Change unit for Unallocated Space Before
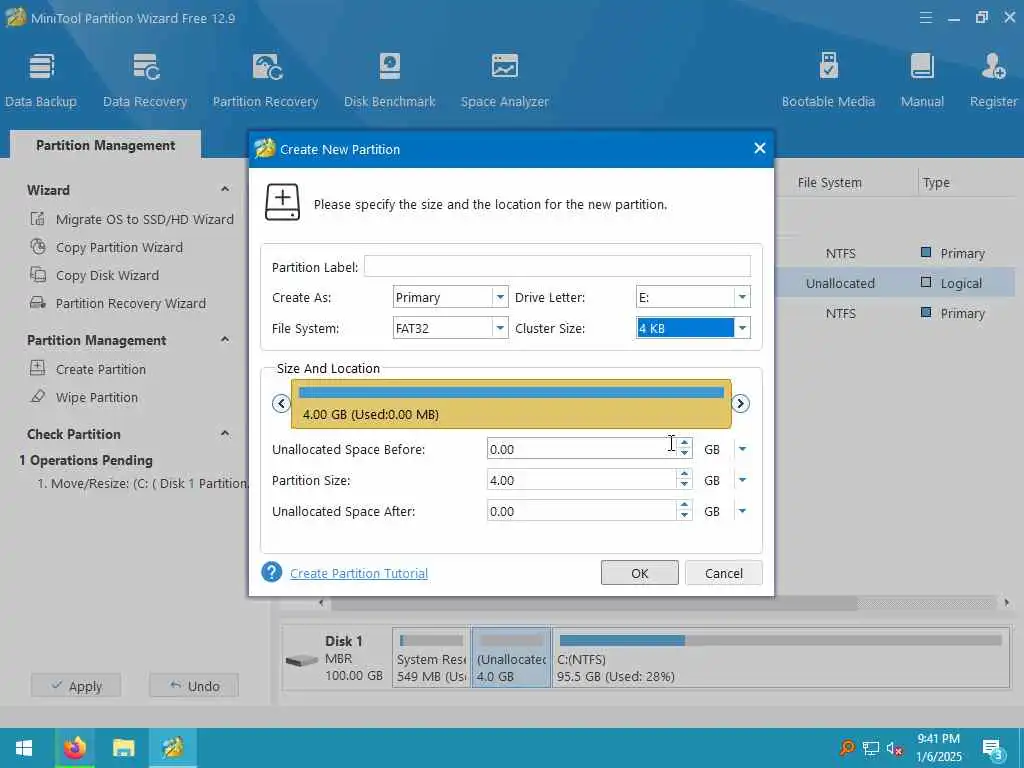 click(x=742, y=449)
